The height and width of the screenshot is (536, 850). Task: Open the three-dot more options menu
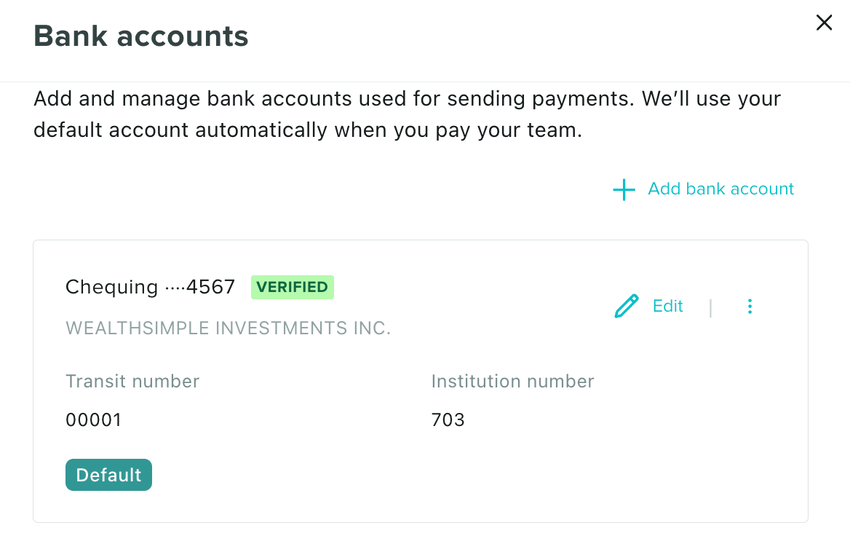[750, 307]
